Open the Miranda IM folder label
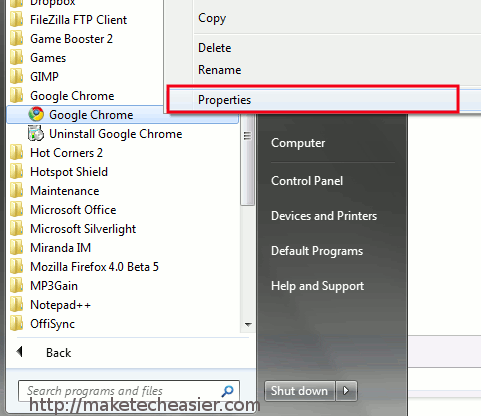Screen dimensions: 481x416 (x=60, y=248)
